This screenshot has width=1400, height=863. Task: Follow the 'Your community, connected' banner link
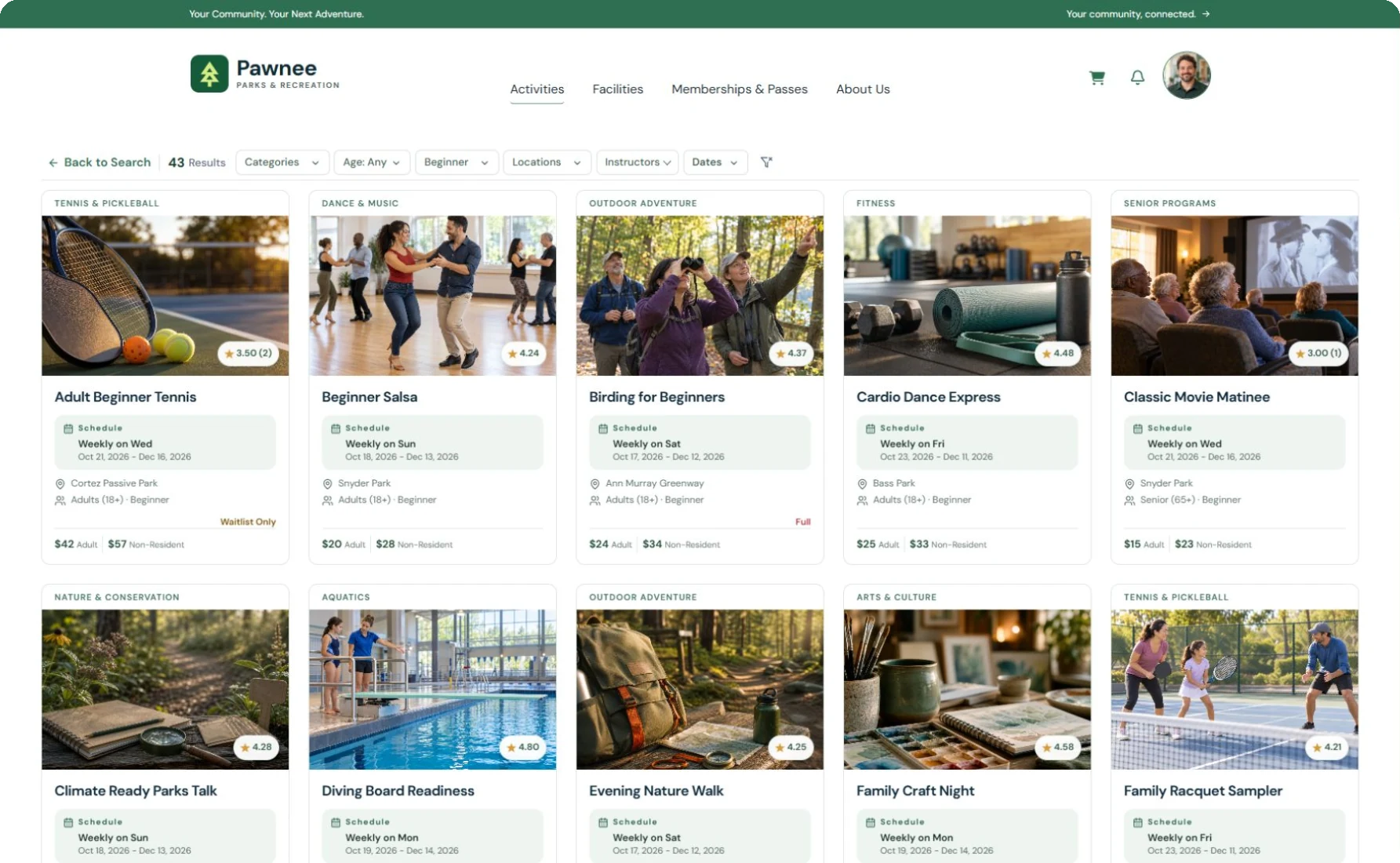point(1138,14)
